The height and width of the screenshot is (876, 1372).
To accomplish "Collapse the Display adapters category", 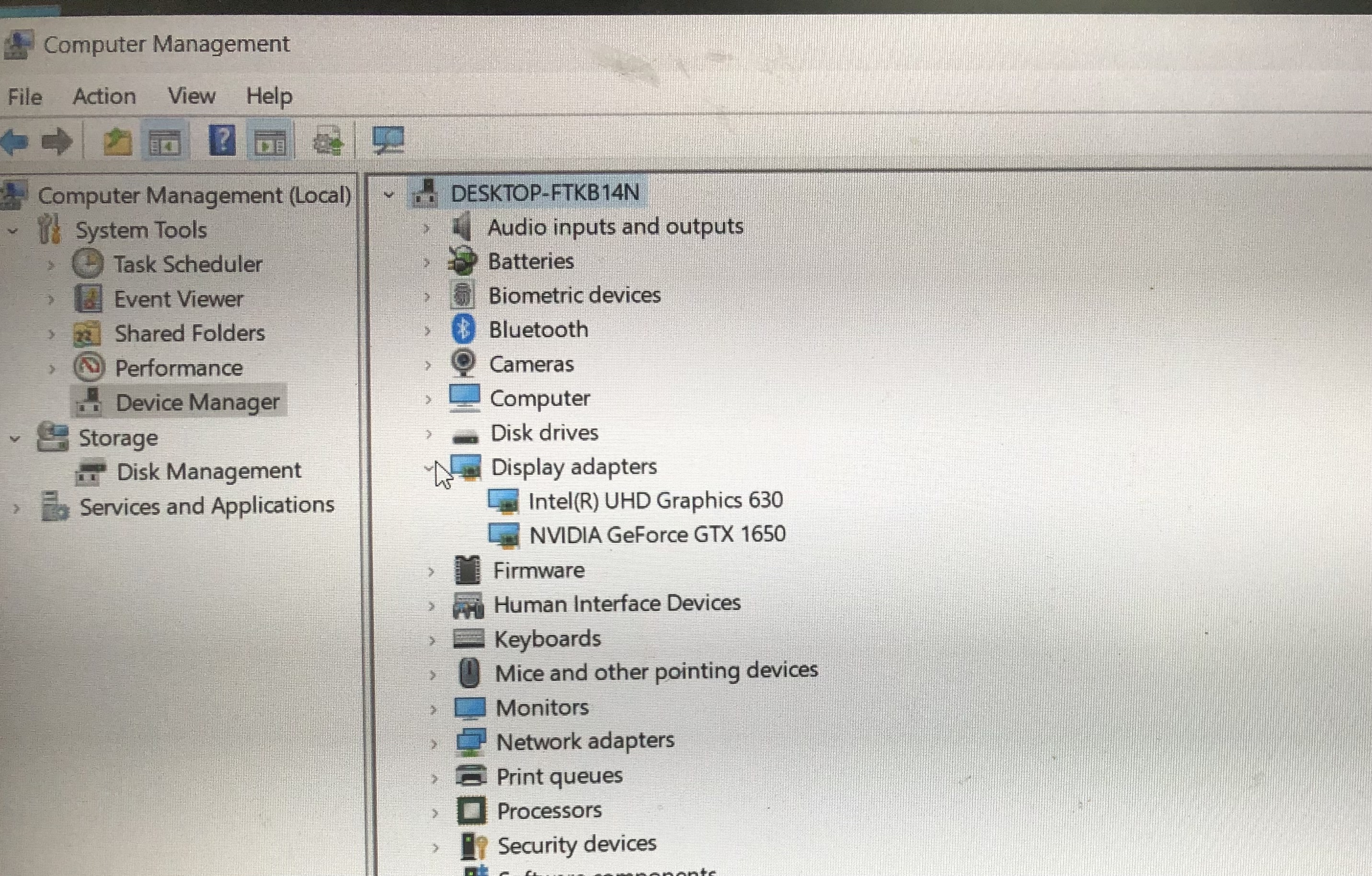I will tap(428, 468).
